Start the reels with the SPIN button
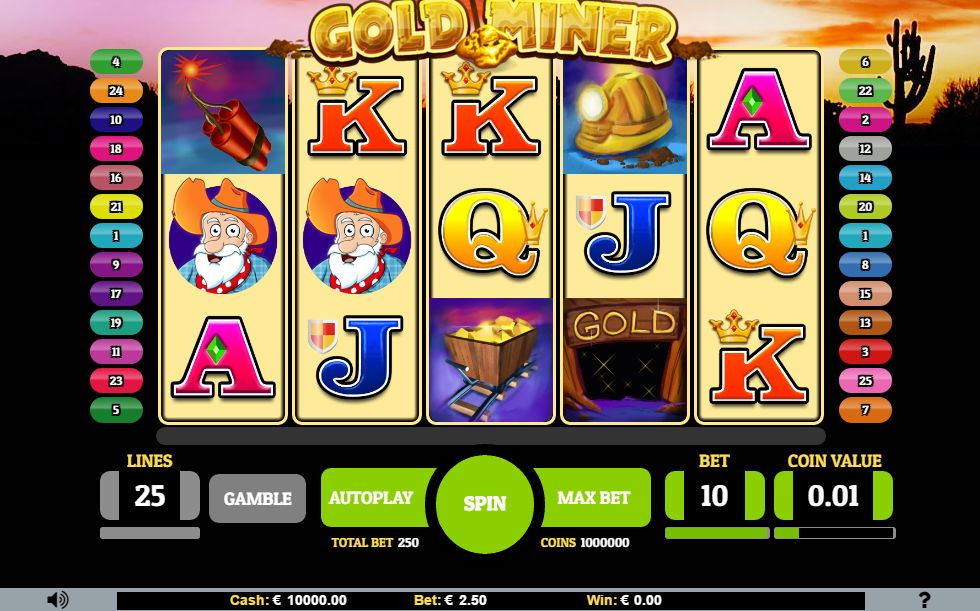The width and height of the screenshot is (980, 611). click(485, 504)
